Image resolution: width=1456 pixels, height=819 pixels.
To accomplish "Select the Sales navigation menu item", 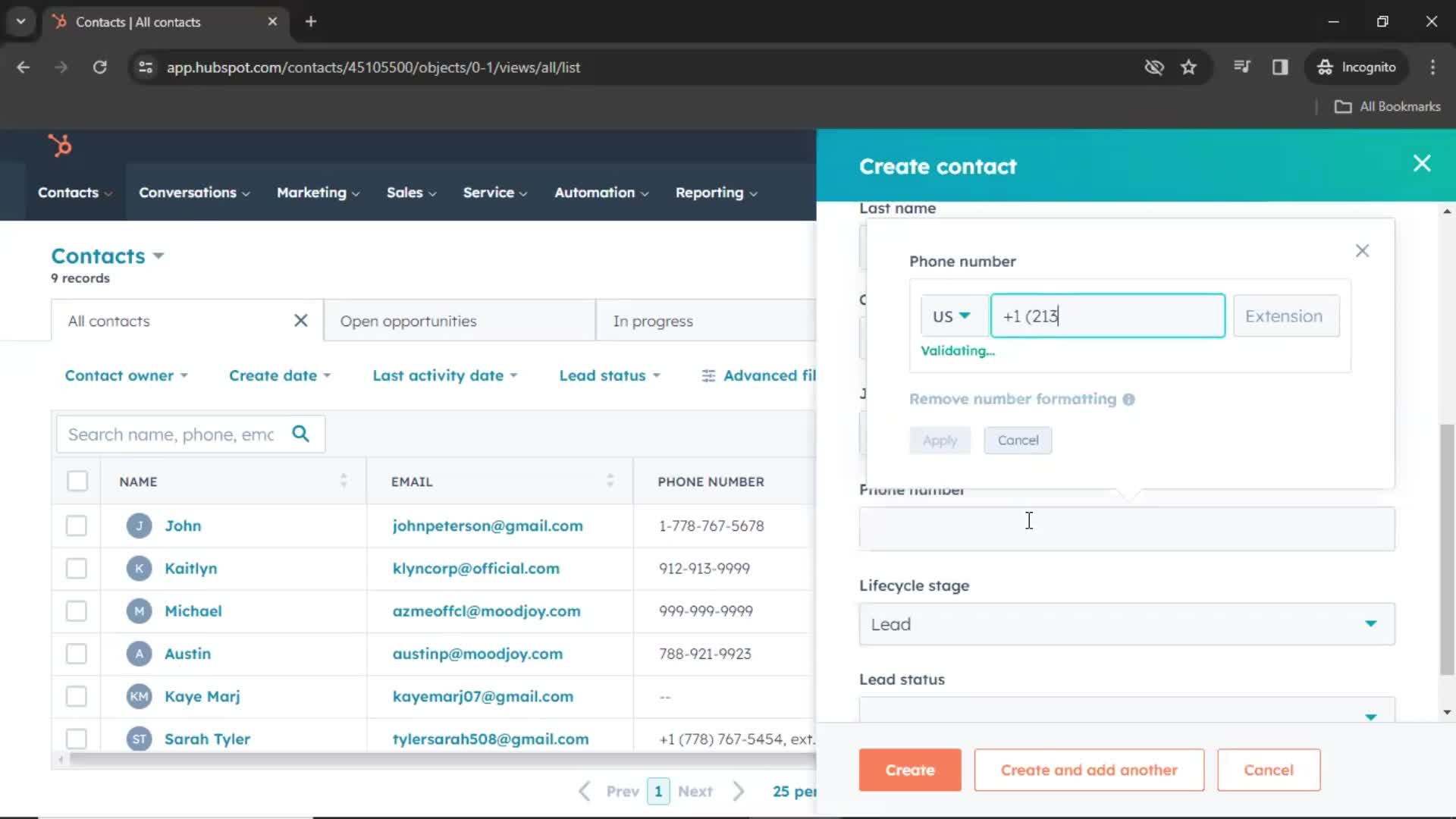I will [406, 192].
